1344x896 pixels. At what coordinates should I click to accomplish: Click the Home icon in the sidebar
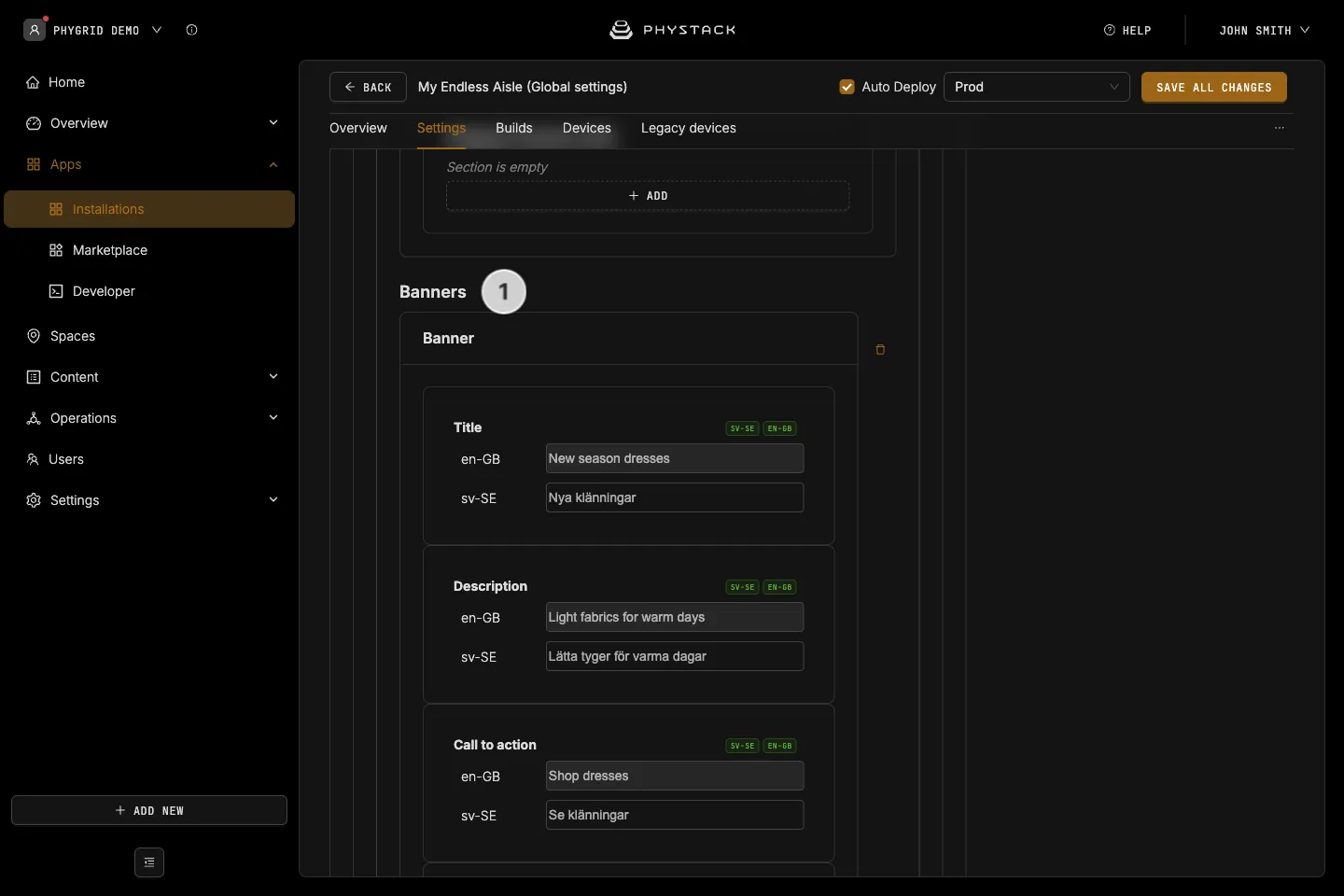pyautogui.click(x=33, y=82)
